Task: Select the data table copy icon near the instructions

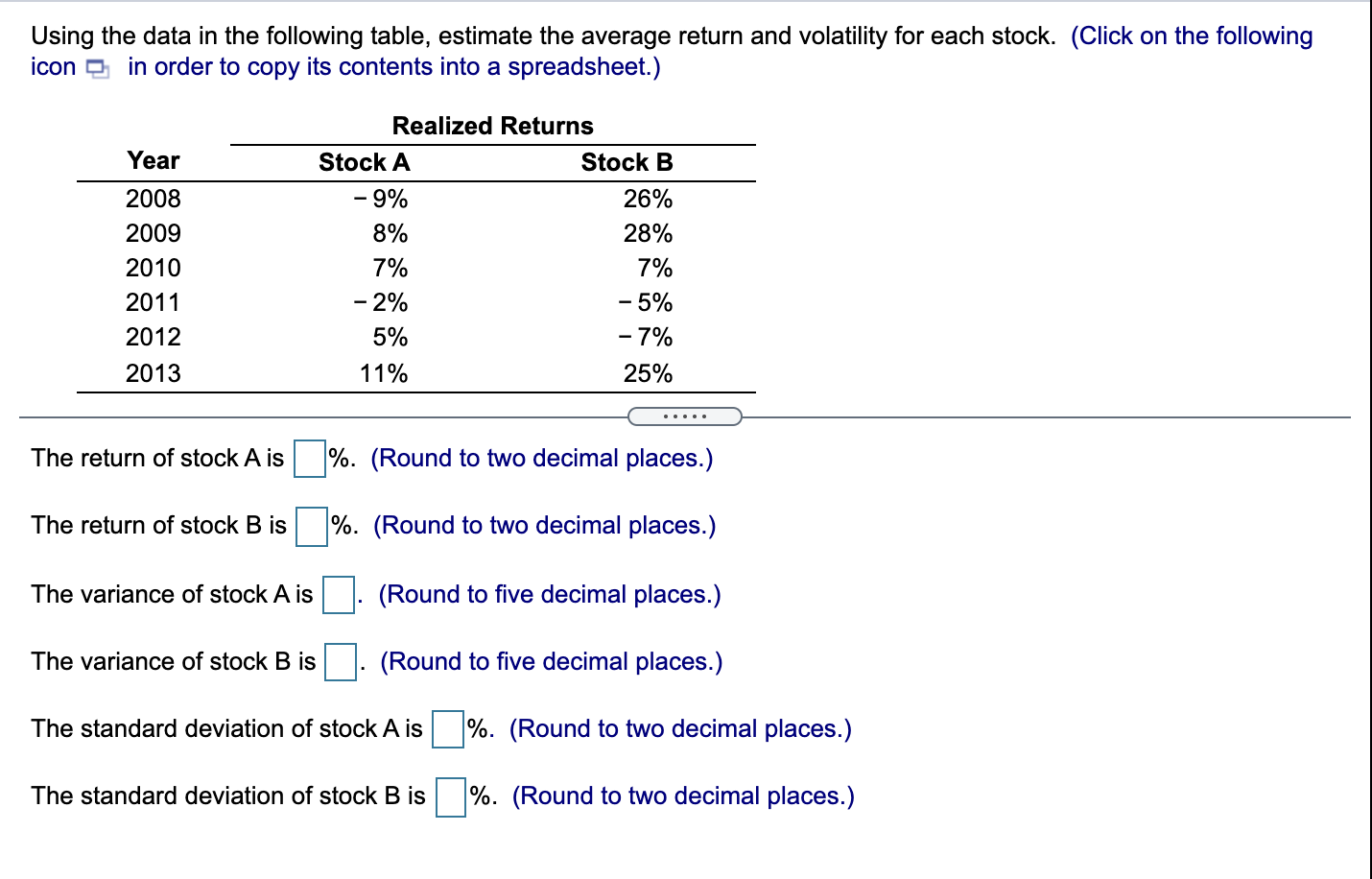Action: click(96, 66)
